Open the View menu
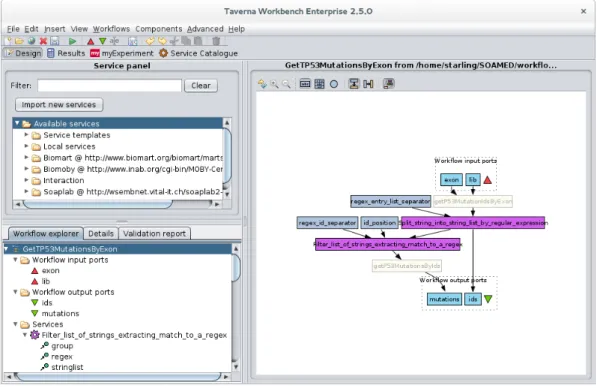Image resolution: width=597 pixels, height=388 pixels. (x=79, y=29)
